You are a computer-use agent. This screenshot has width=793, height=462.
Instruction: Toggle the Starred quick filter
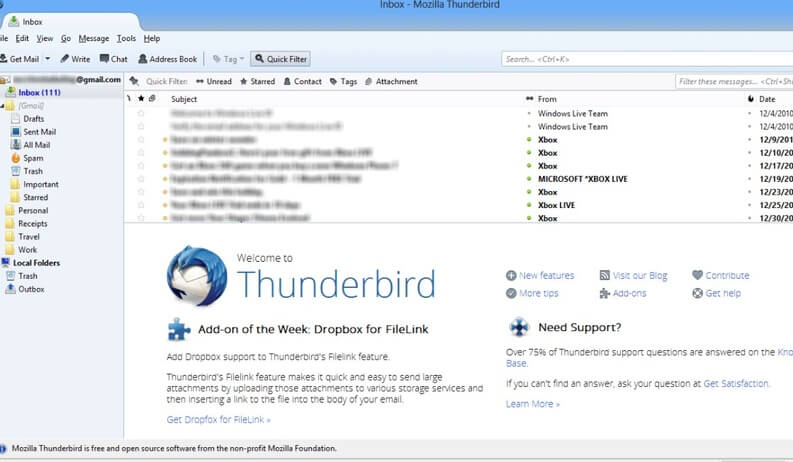click(x=257, y=81)
